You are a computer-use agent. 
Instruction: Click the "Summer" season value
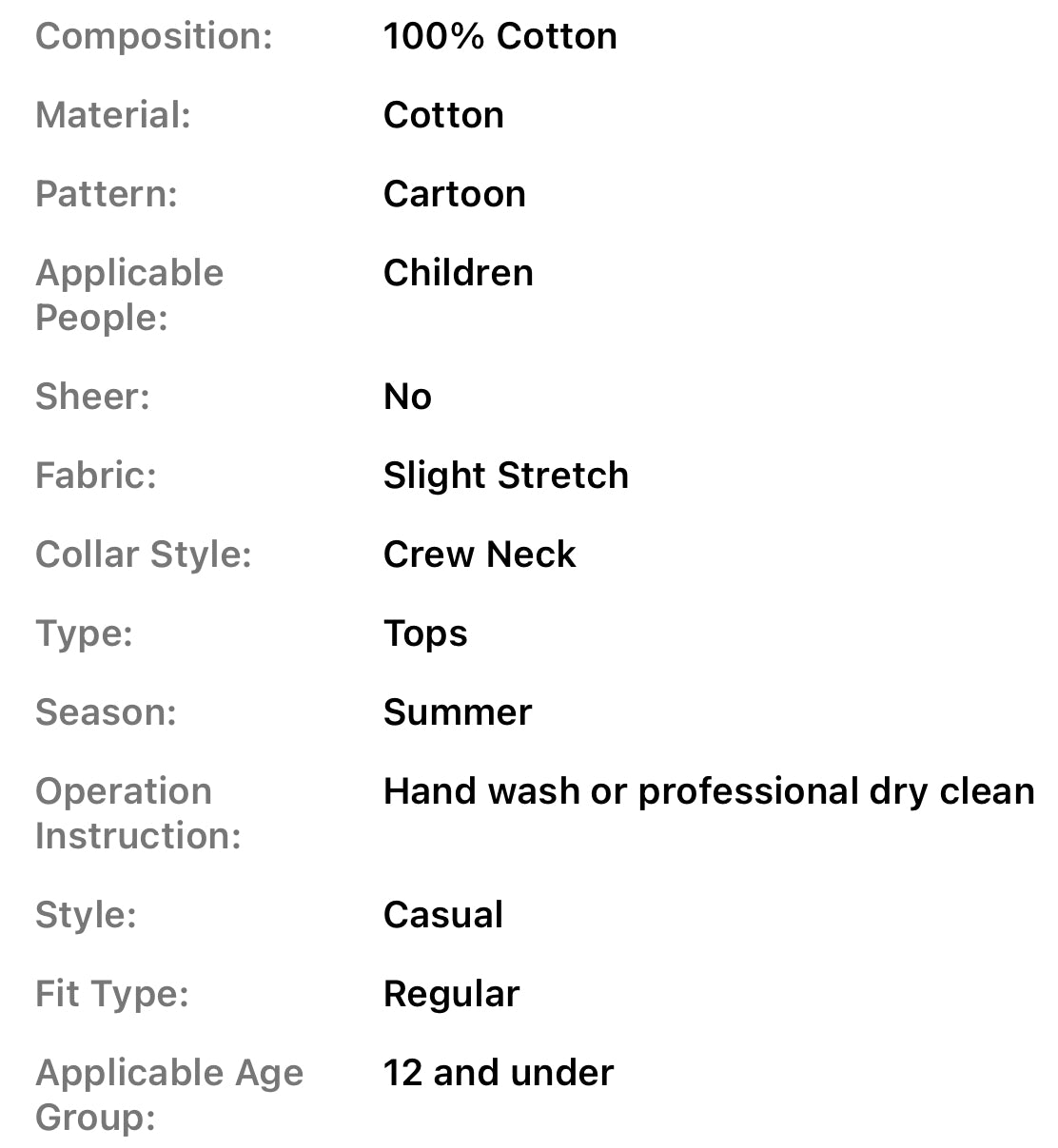click(457, 712)
